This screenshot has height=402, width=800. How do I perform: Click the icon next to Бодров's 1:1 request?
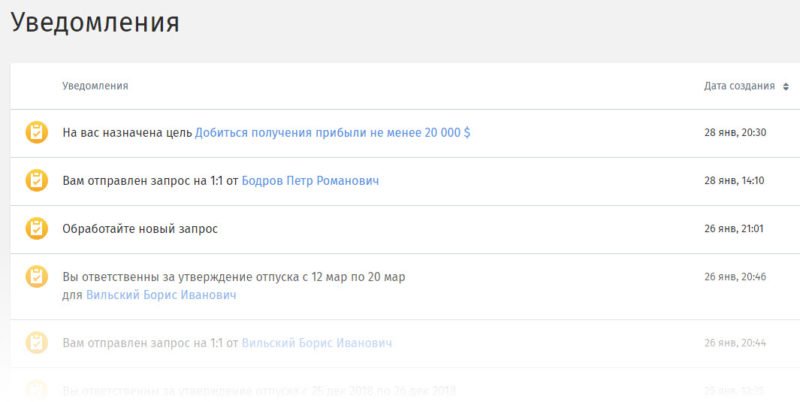coord(36,181)
